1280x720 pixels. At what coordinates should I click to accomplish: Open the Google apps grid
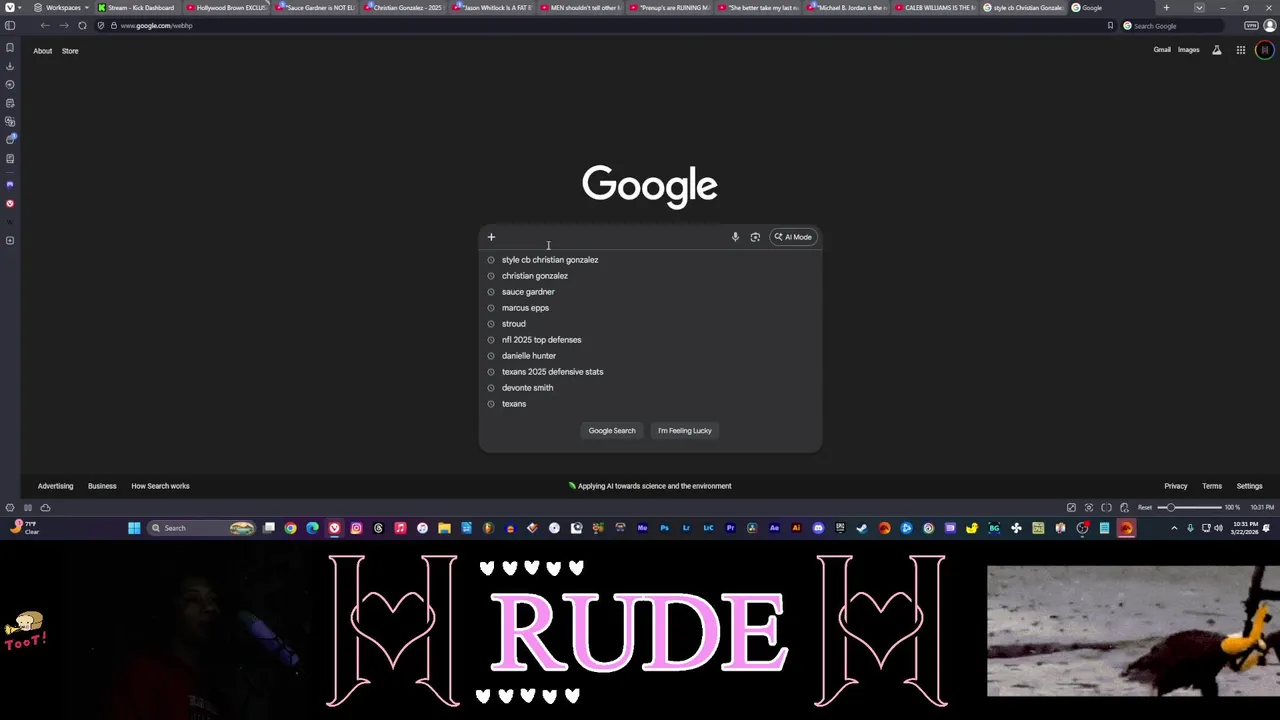1241,50
